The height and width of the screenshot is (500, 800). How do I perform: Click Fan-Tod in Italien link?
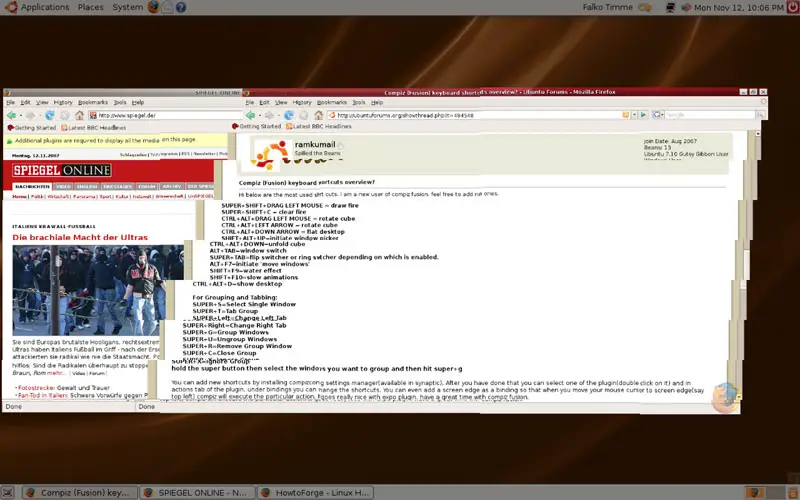tap(43, 395)
